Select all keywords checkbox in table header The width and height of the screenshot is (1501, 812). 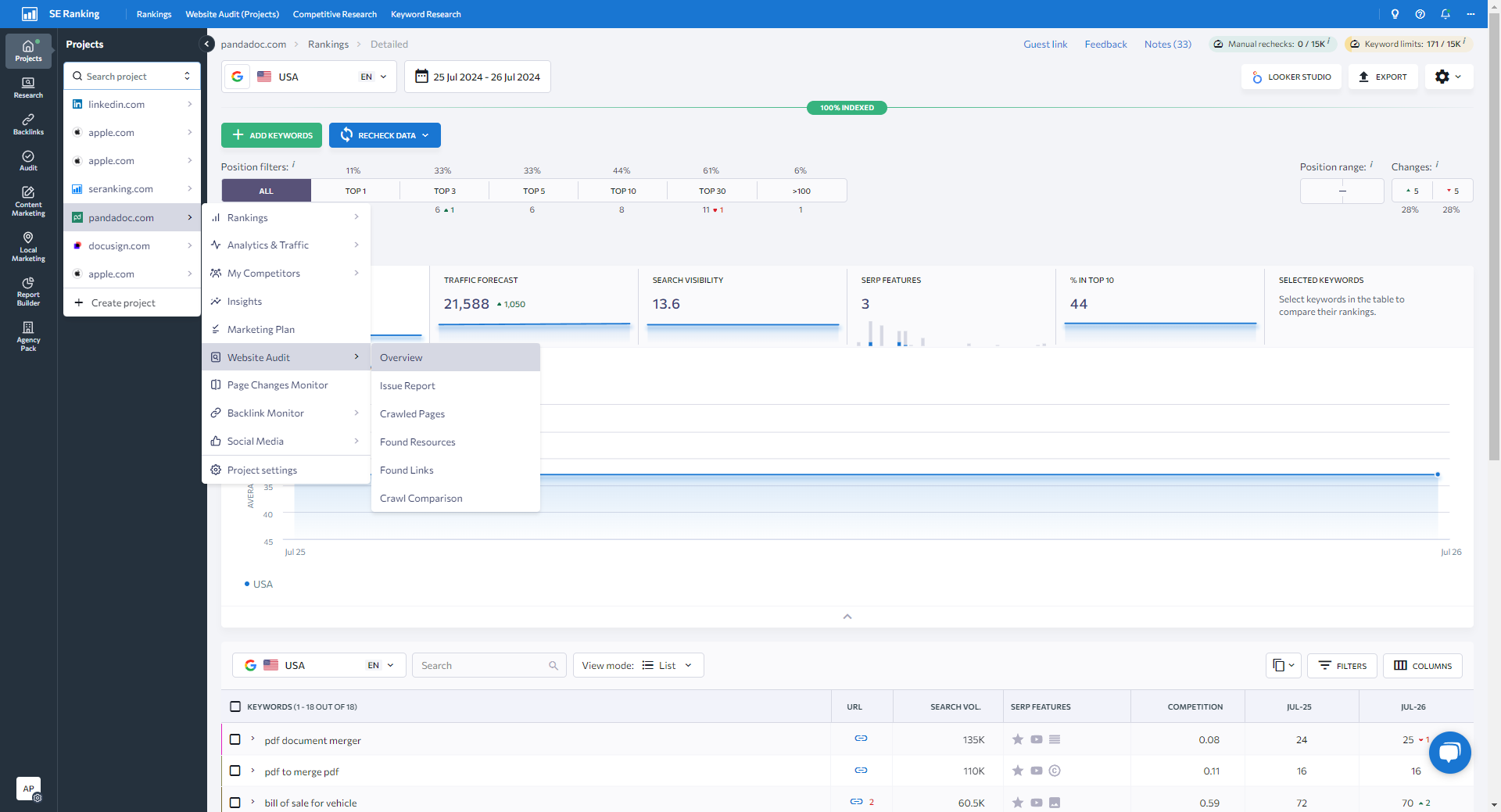pos(235,706)
